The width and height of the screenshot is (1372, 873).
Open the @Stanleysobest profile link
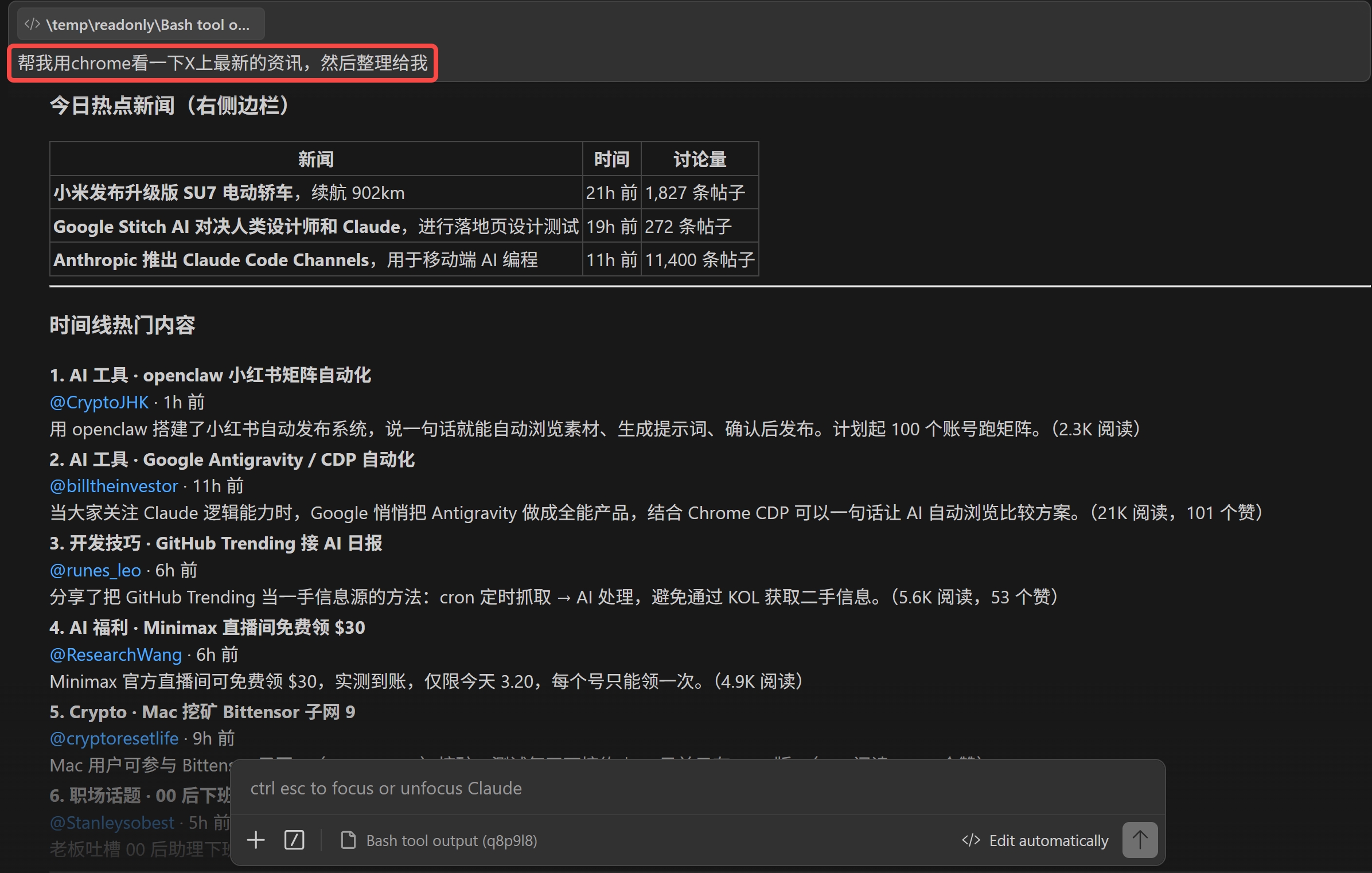pos(112,823)
